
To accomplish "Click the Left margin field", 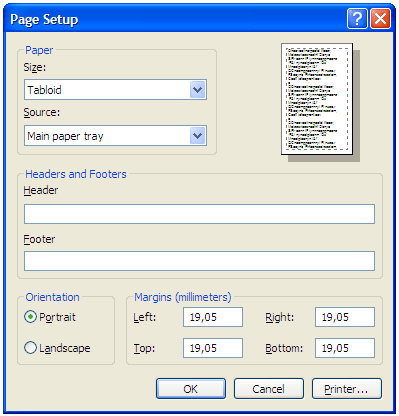I will (213, 317).
